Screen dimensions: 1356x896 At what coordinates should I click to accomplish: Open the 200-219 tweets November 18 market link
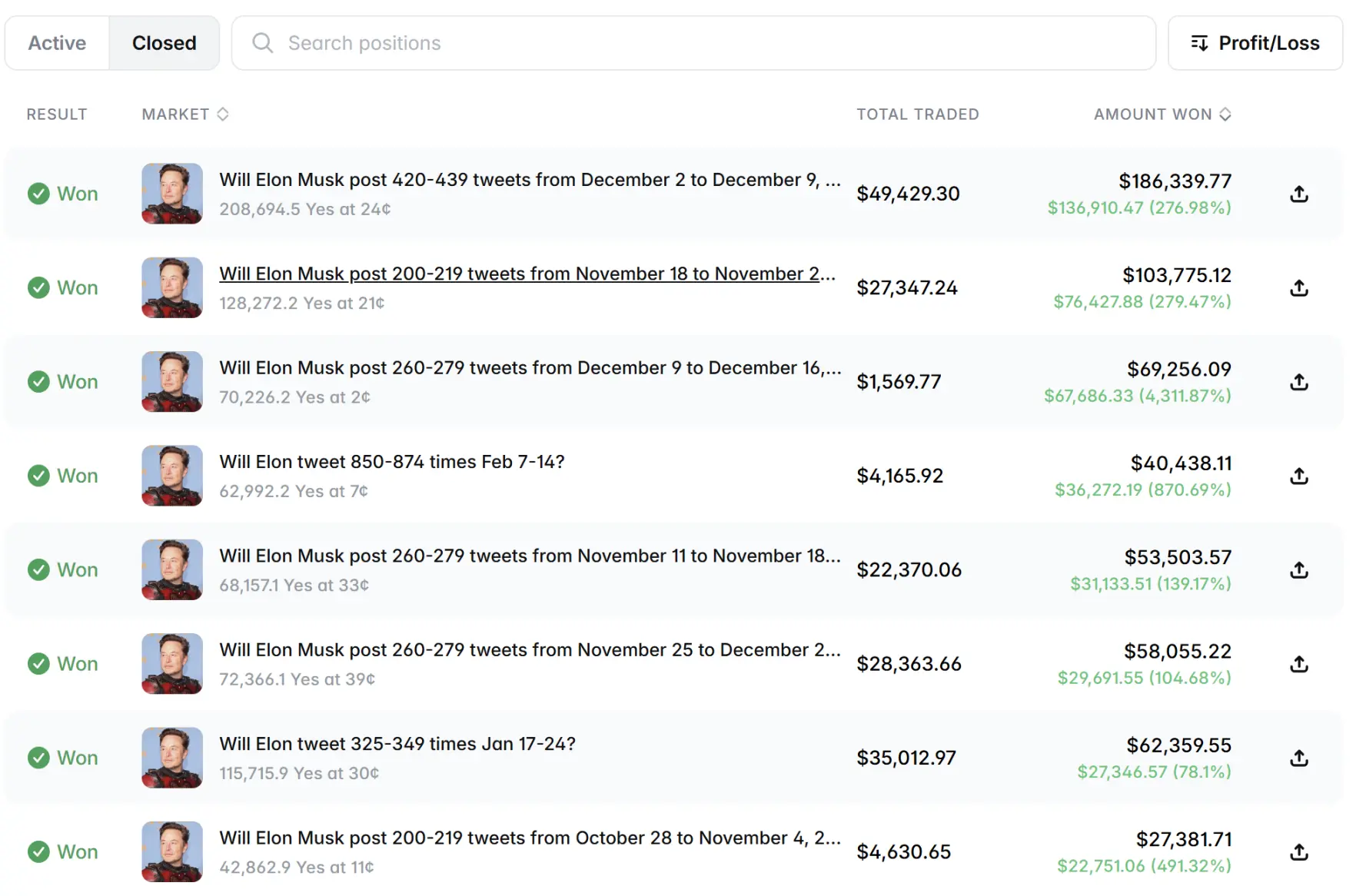[527, 274]
